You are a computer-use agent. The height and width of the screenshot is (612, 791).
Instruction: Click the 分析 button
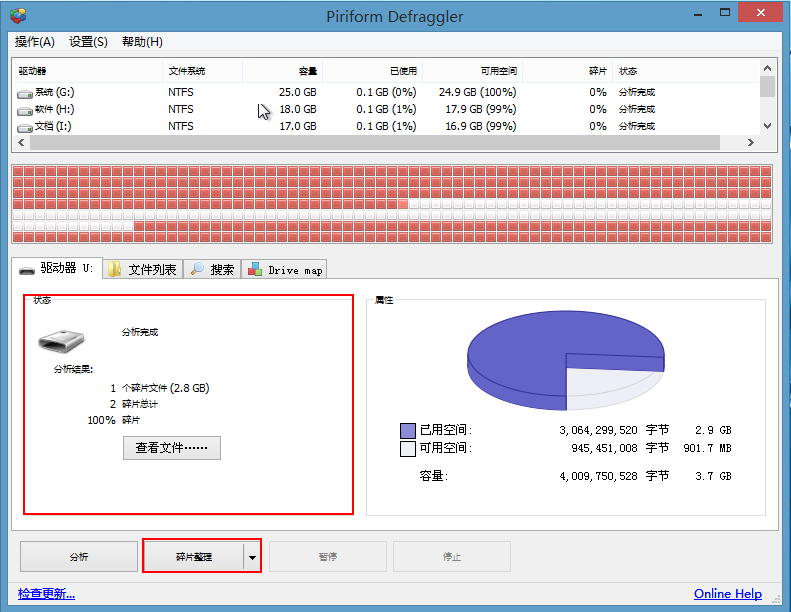79,557
